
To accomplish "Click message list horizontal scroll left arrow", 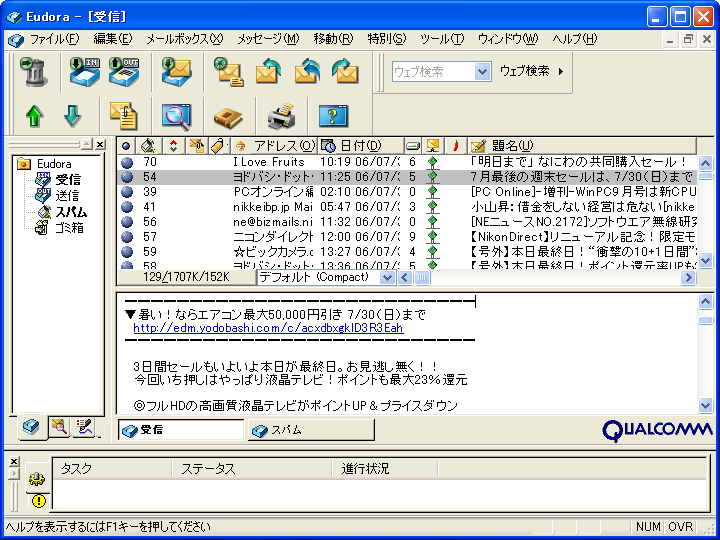I will click(x=405, y=277).
